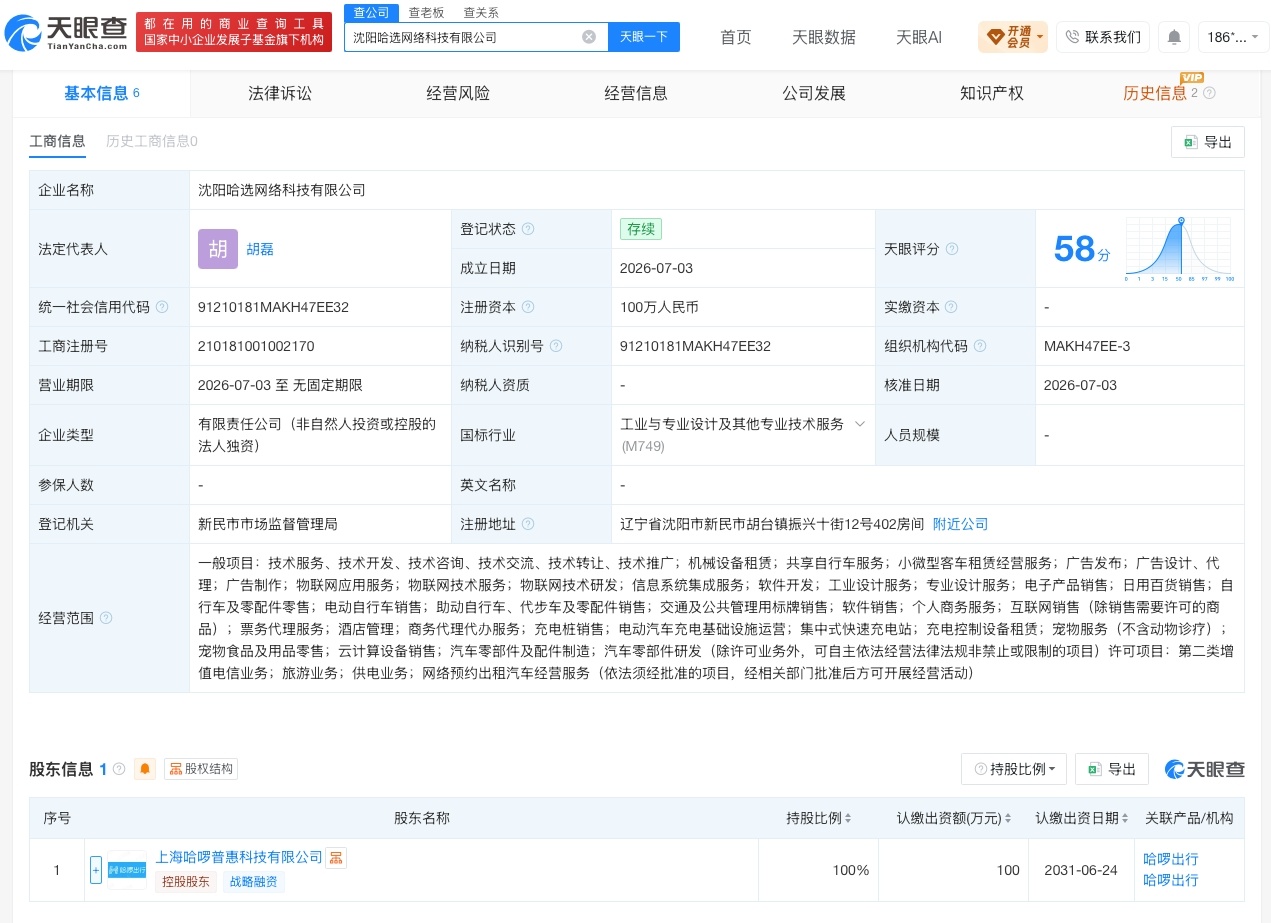The width and height of the screenshot is (1271, 923).
Task: Click the 导出 button for 工商信息
Action: (1208, 142)
